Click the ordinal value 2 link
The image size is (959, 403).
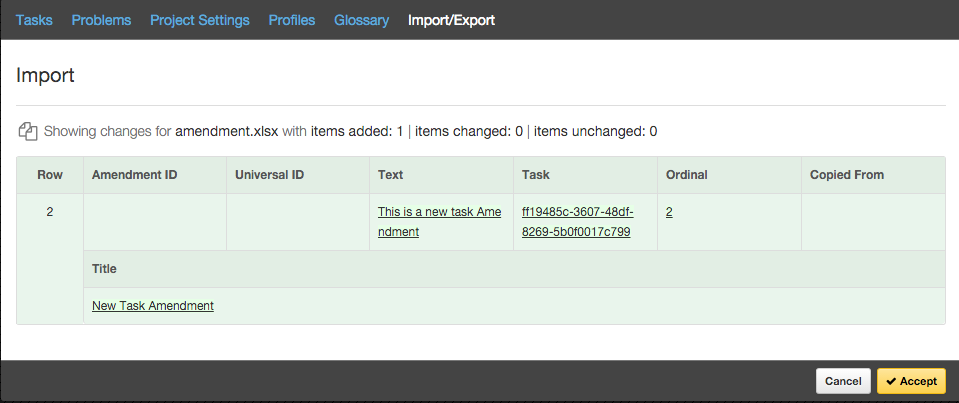tap(669, 212)
